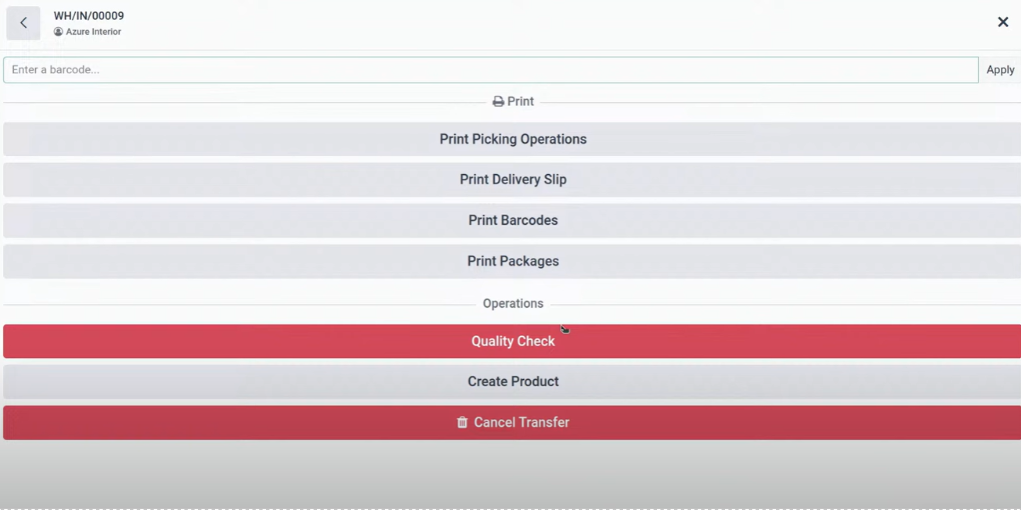
Task: Click the WH/IN/00009 transfer title
Action: coord(89,16)
